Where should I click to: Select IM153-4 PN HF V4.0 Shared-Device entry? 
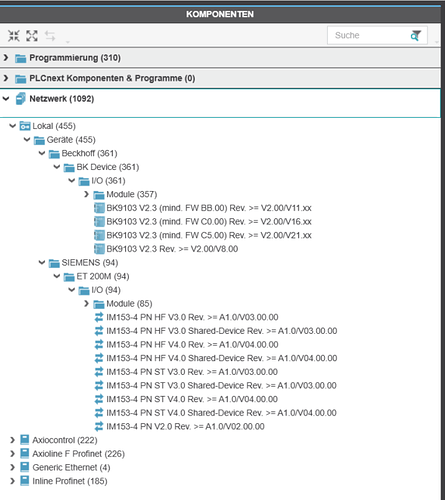click(x=222, y=358)
